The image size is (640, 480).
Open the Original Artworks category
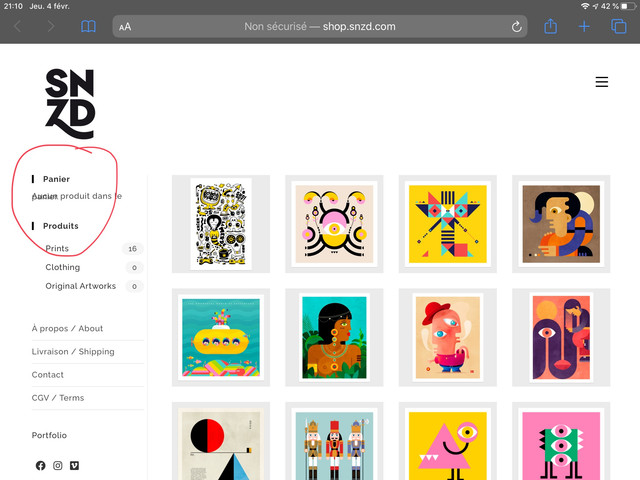(80, 286)
